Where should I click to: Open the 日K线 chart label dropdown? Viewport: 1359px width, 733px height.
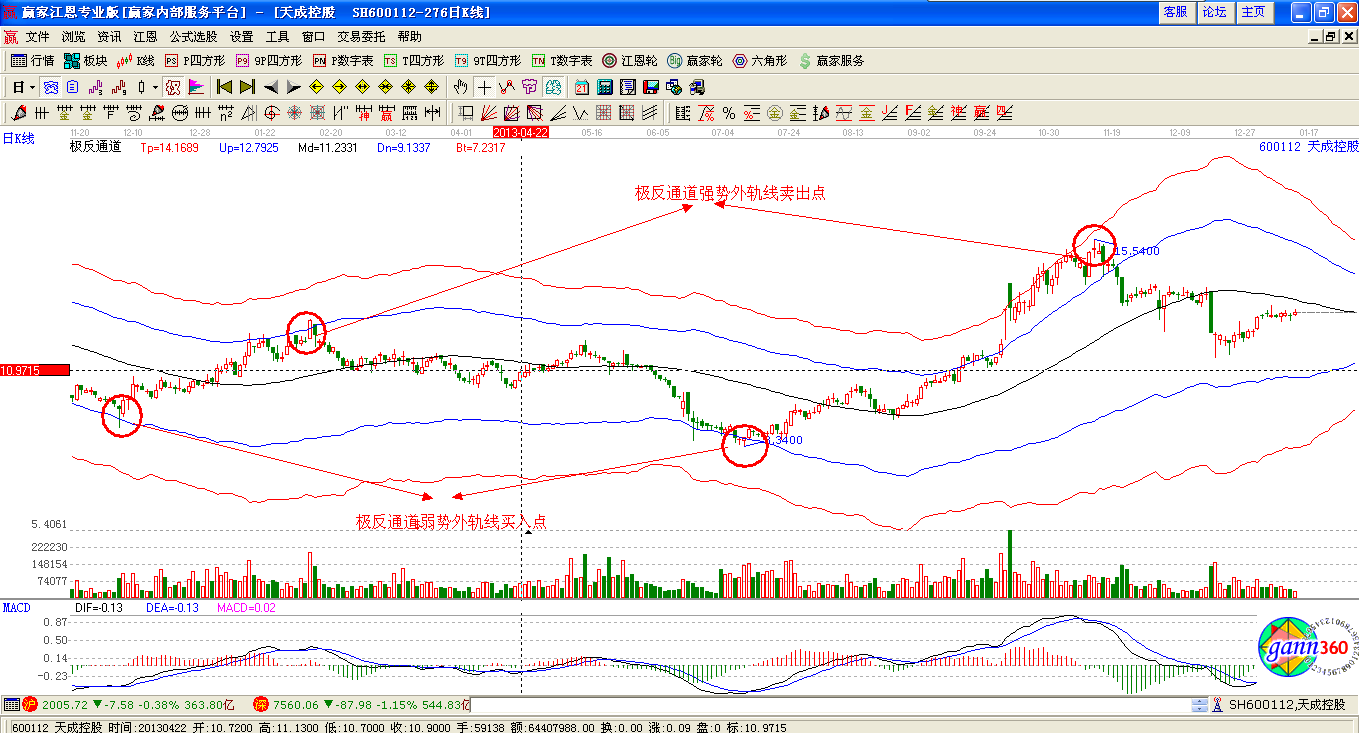pyautogui.click(x=18, y=139)
